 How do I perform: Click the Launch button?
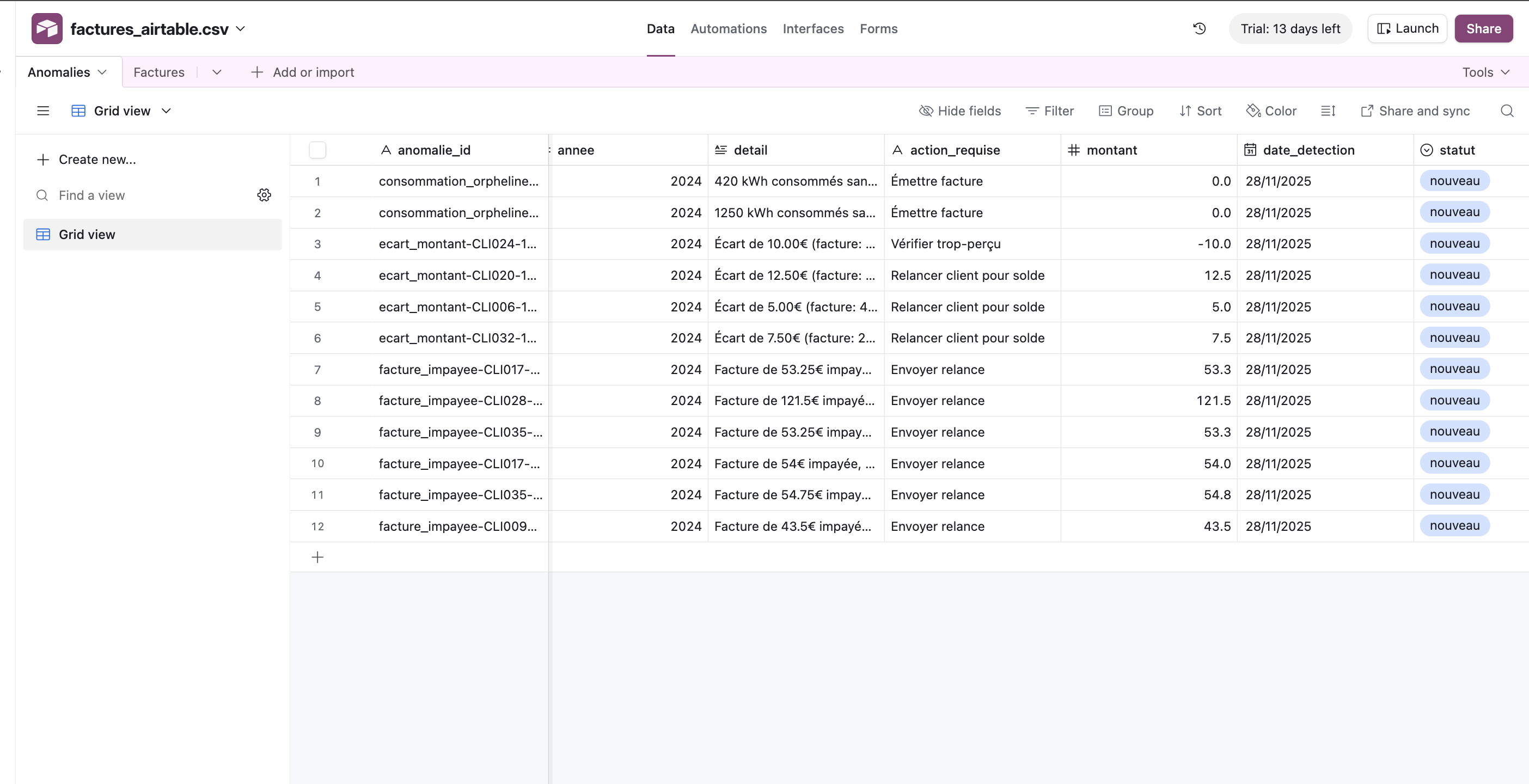[1406, 28]
